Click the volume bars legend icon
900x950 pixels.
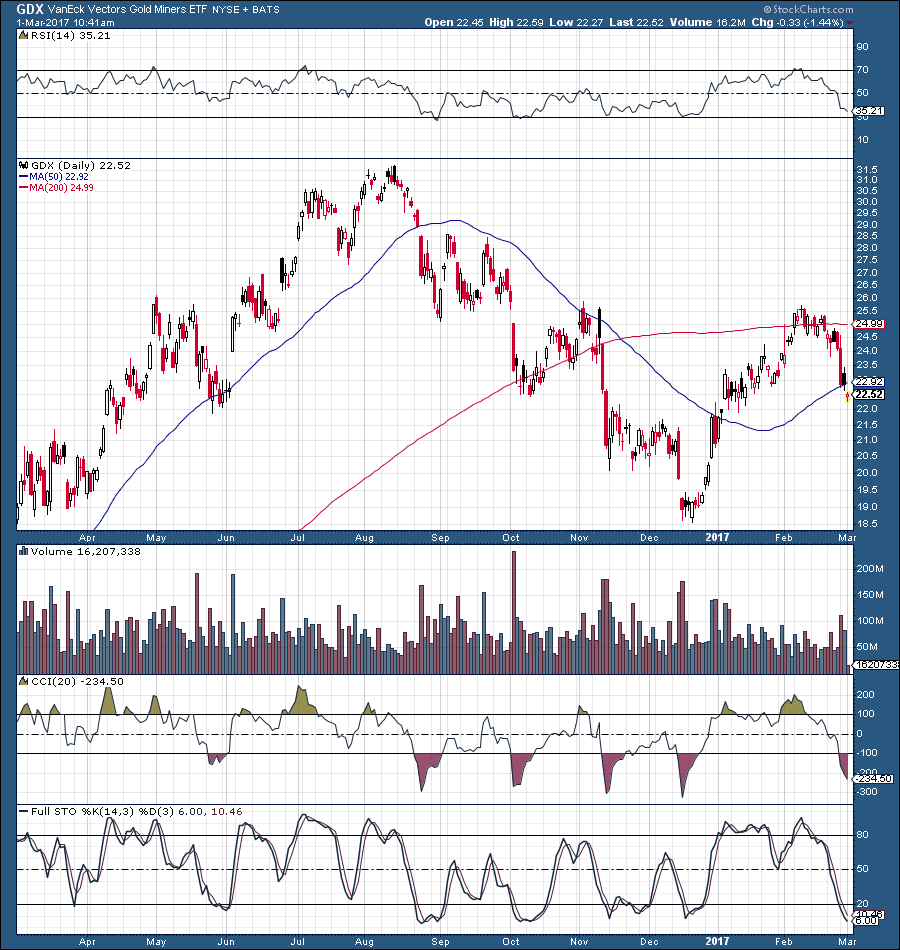pos(24,551)
